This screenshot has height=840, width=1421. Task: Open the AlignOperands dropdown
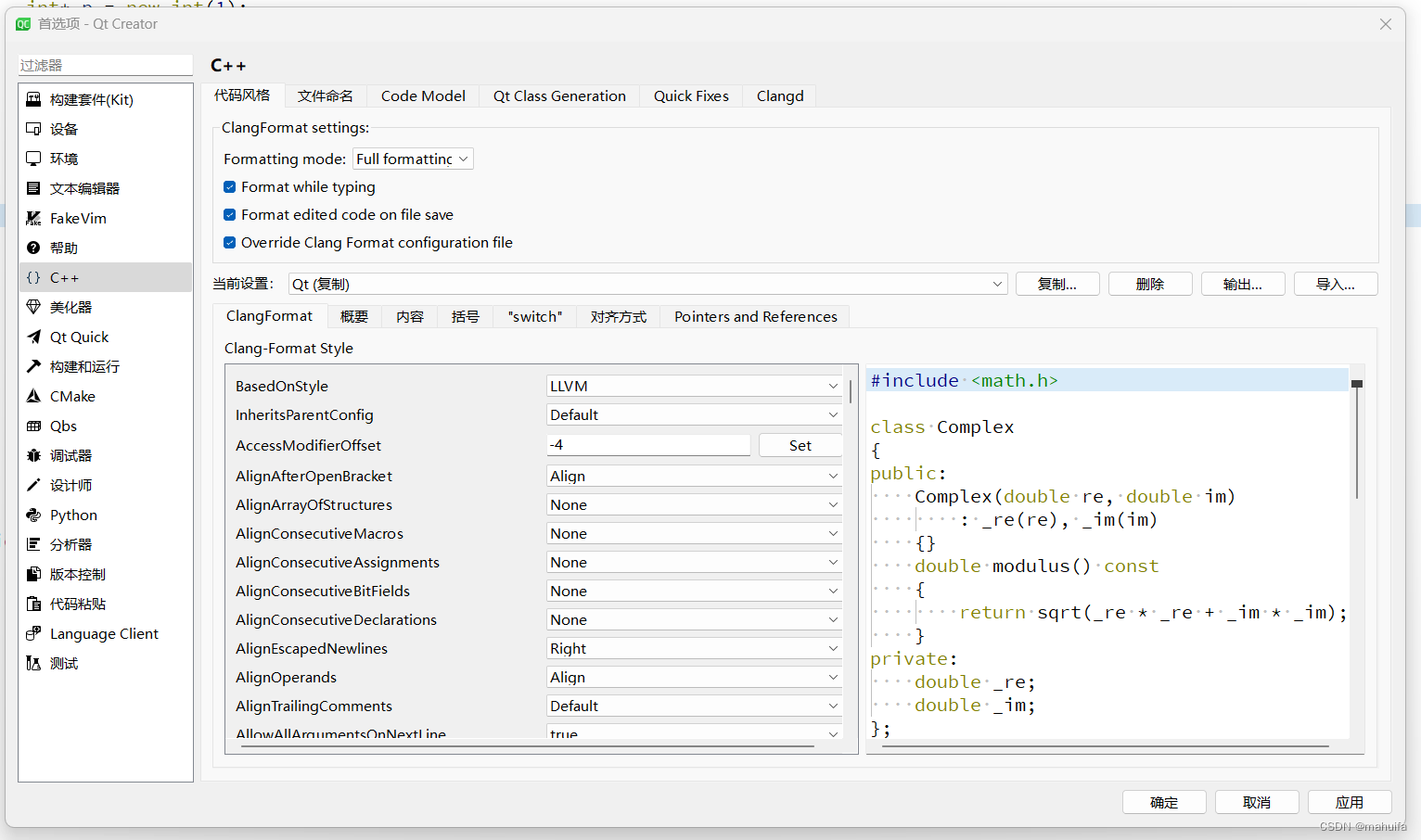[695, 677]
